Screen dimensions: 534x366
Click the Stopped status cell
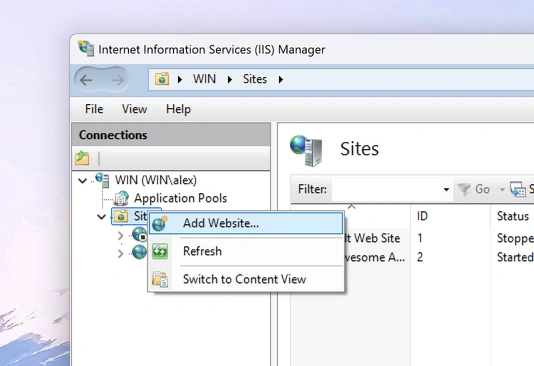point(515,238)
